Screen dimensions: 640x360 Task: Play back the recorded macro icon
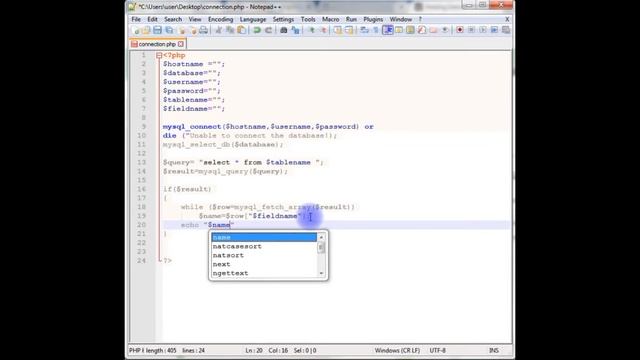coord(482,30)
